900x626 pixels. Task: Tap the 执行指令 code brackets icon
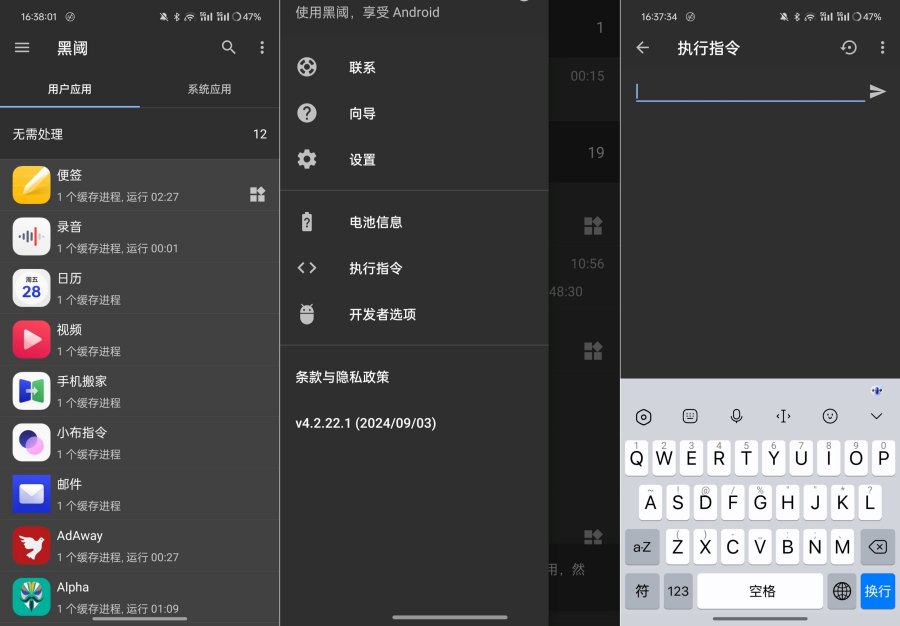(307, 268)
